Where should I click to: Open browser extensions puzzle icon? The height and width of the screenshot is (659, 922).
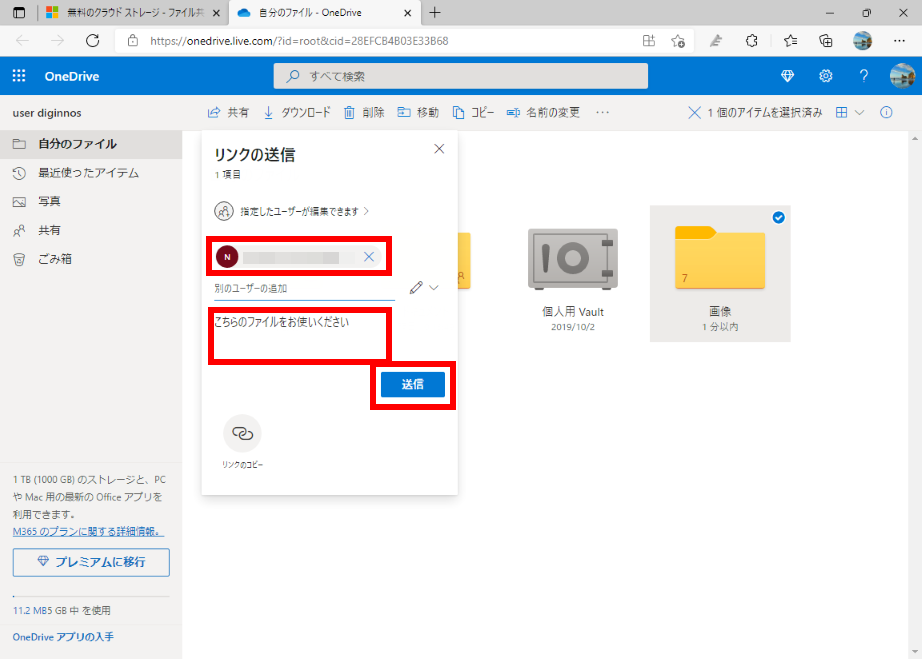[751, 41]
